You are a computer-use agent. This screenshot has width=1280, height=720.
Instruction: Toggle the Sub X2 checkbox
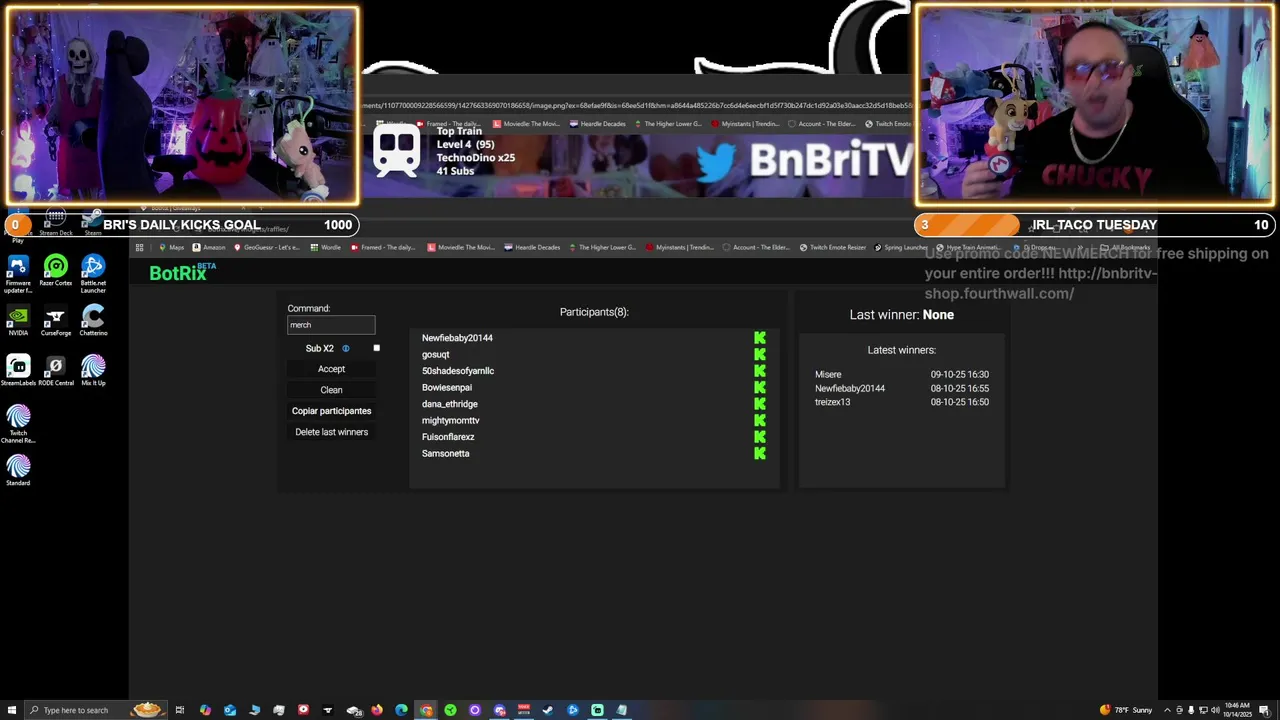pyautogui.click(x=376, y=348)
